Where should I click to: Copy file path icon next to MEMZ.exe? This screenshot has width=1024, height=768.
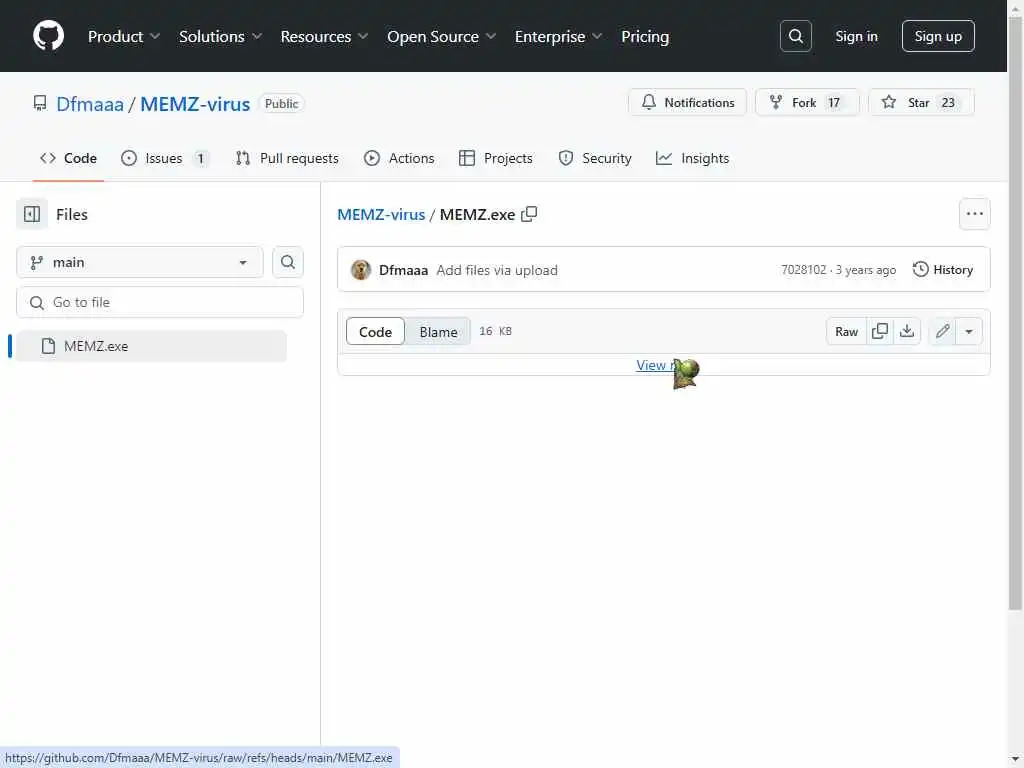pyautogui.click(x=529, y=214)
